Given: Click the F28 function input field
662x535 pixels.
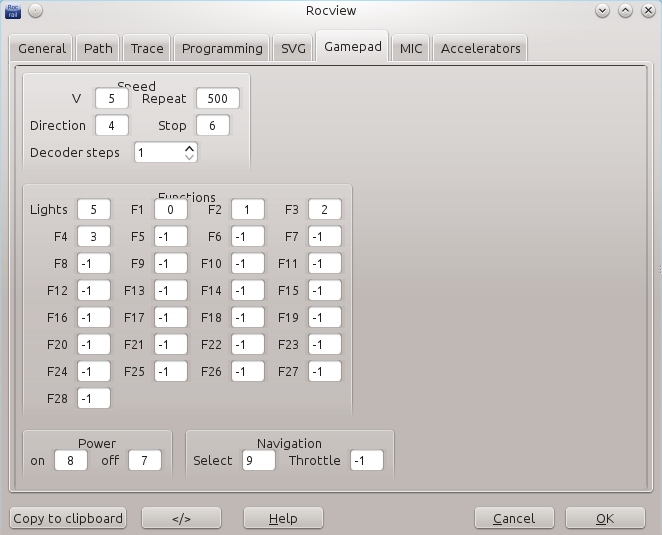Looking at the screenshot, I should tap(93, 399).
